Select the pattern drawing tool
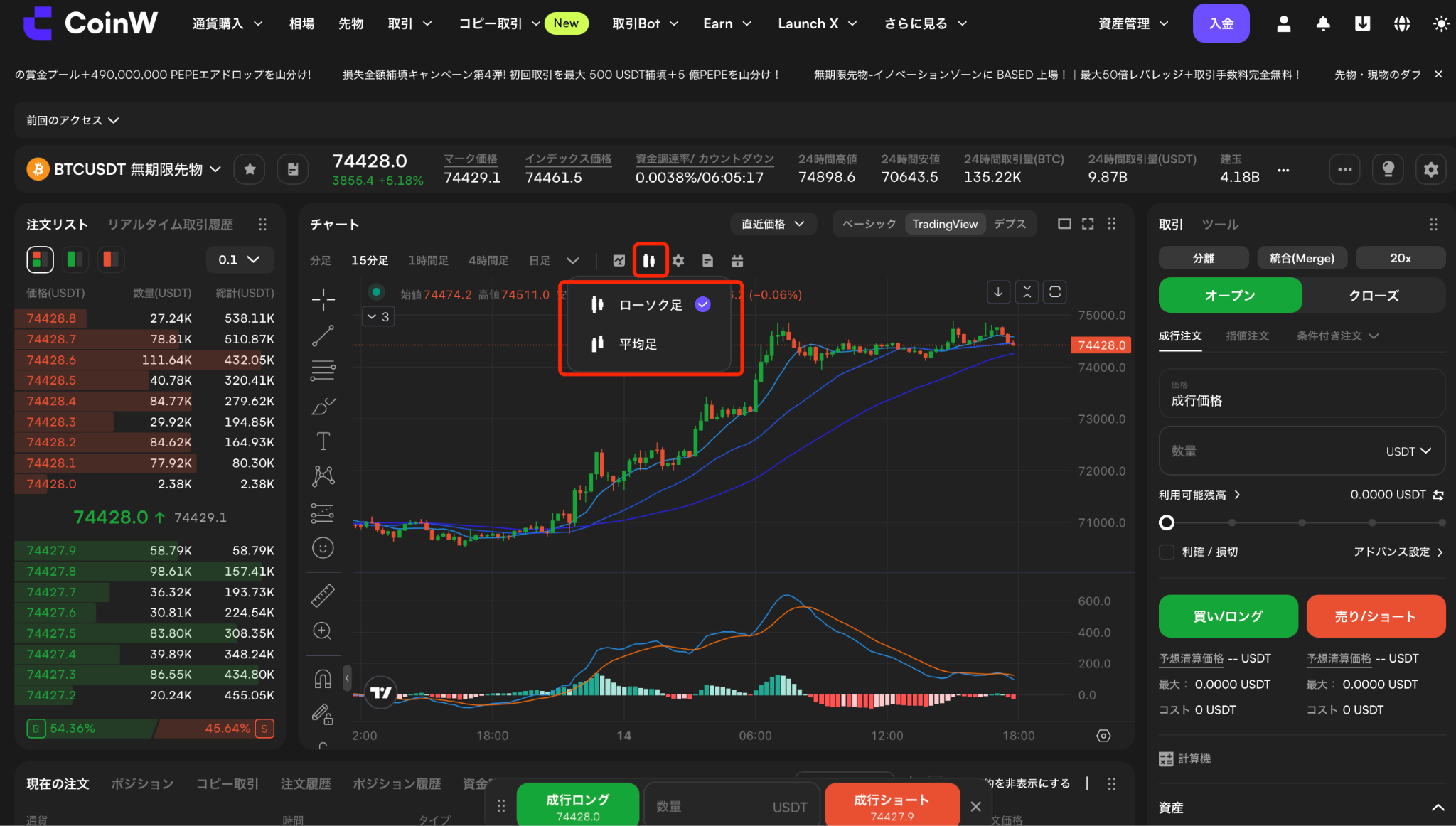 tap(323, 476)
